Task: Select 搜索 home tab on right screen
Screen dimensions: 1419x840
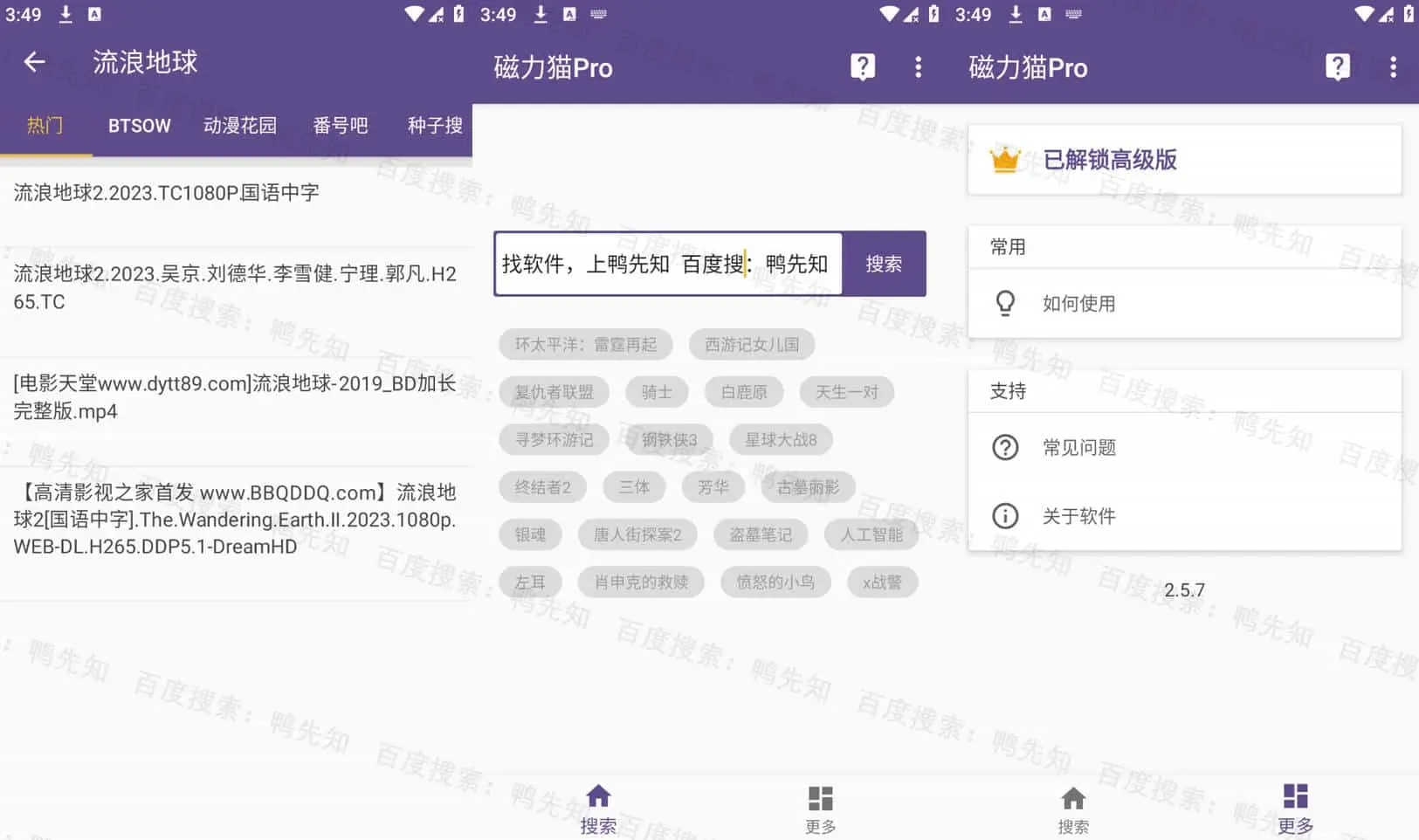Action: point(1073,809)
